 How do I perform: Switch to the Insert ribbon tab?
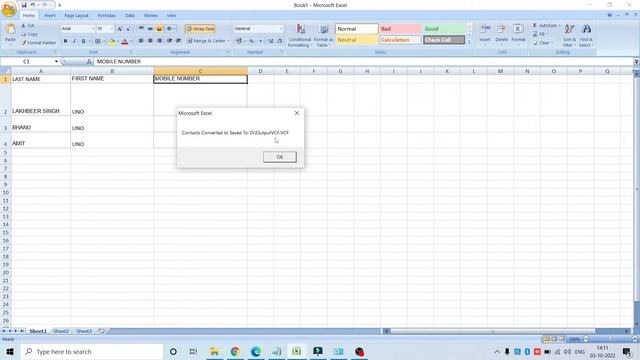pos(50,16)
